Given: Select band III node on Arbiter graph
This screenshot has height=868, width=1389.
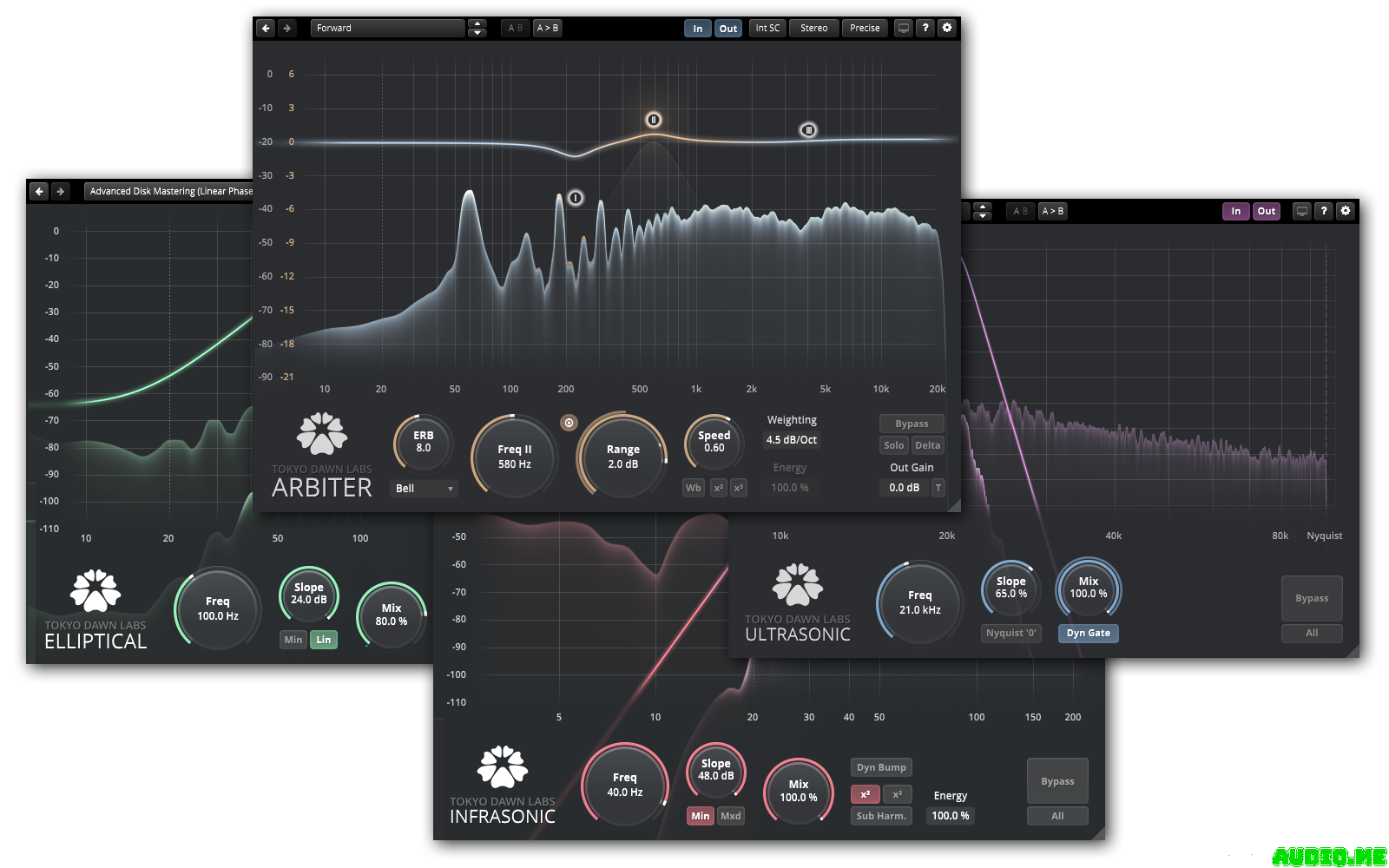Looking at the screenshot, I should pyautogui.click(x=808, y=130).
